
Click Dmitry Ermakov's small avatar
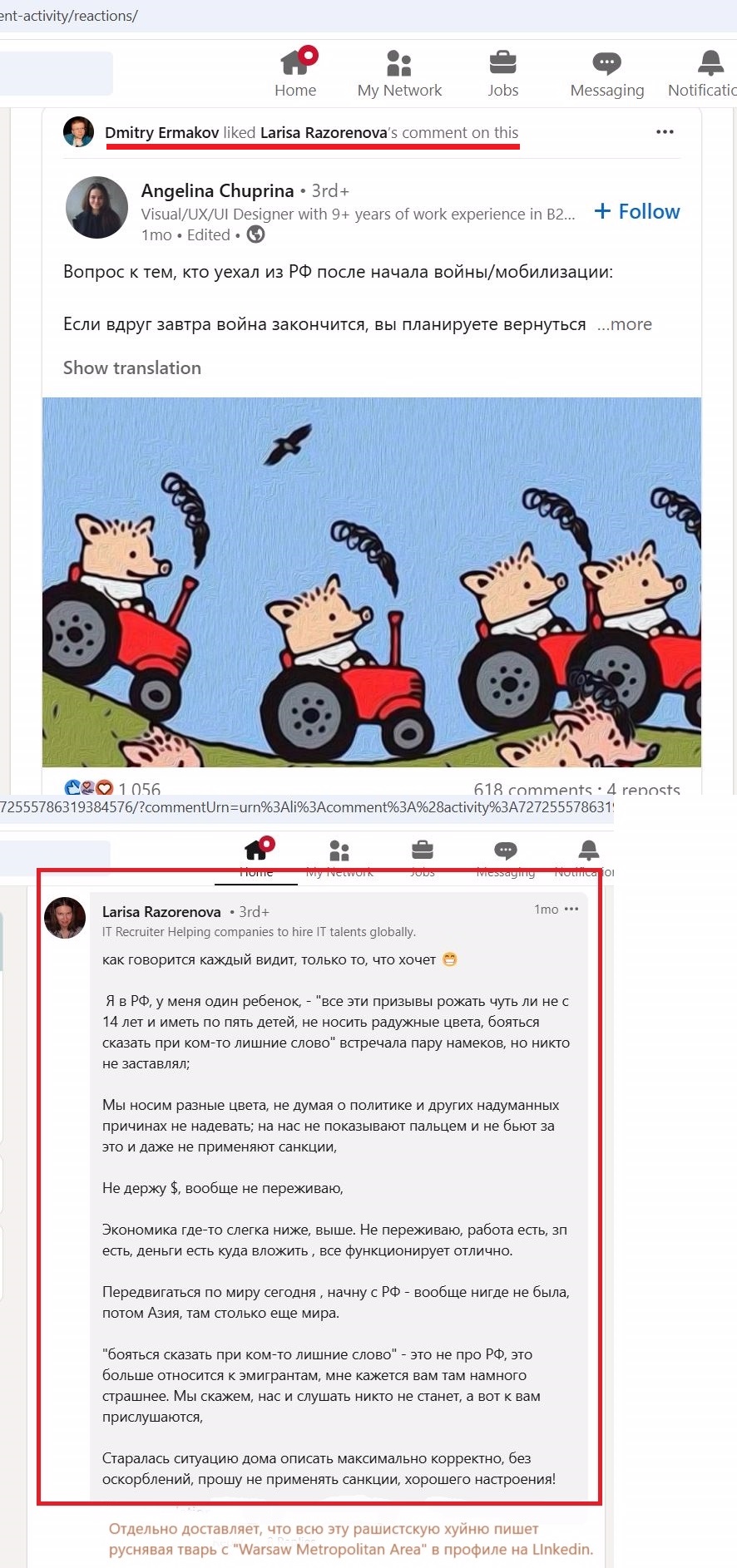tap(79, 131)
